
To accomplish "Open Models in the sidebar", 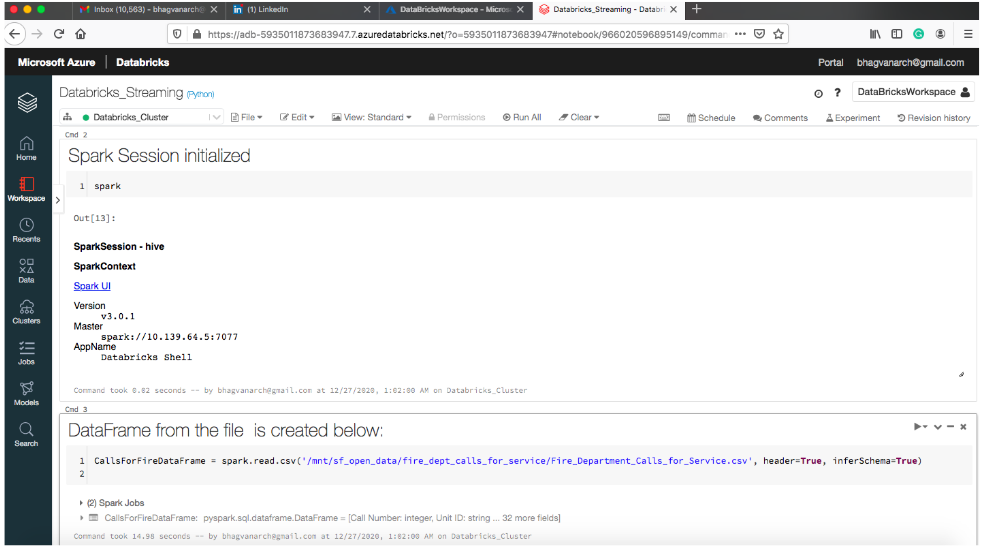I will 26,393.
